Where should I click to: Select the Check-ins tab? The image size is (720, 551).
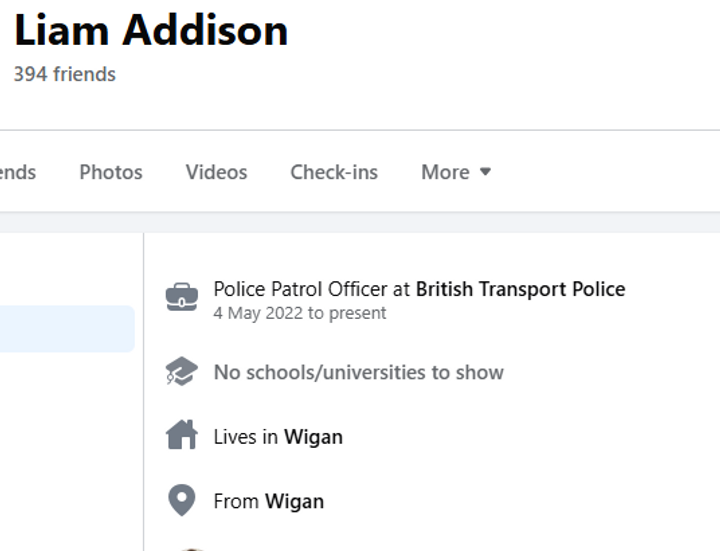pos(334,172)
